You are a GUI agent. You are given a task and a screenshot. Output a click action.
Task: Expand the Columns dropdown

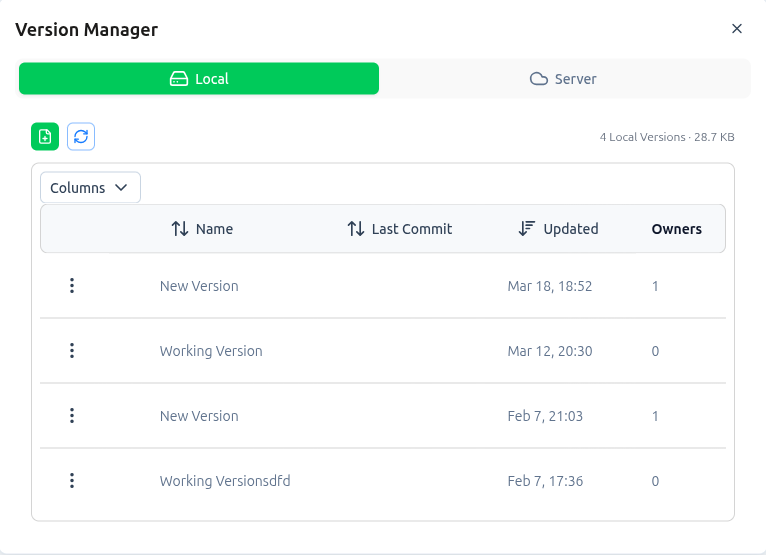[90, 188]
